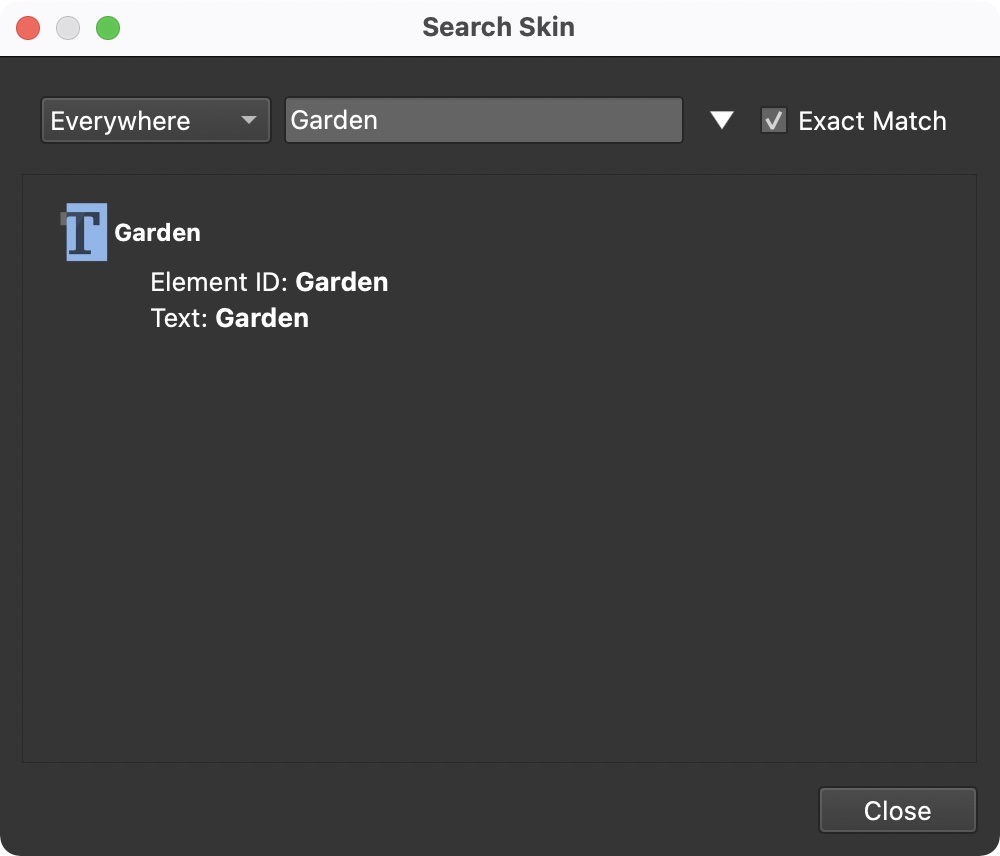Click the bold Garden value after Element ID

coord(342,283)
